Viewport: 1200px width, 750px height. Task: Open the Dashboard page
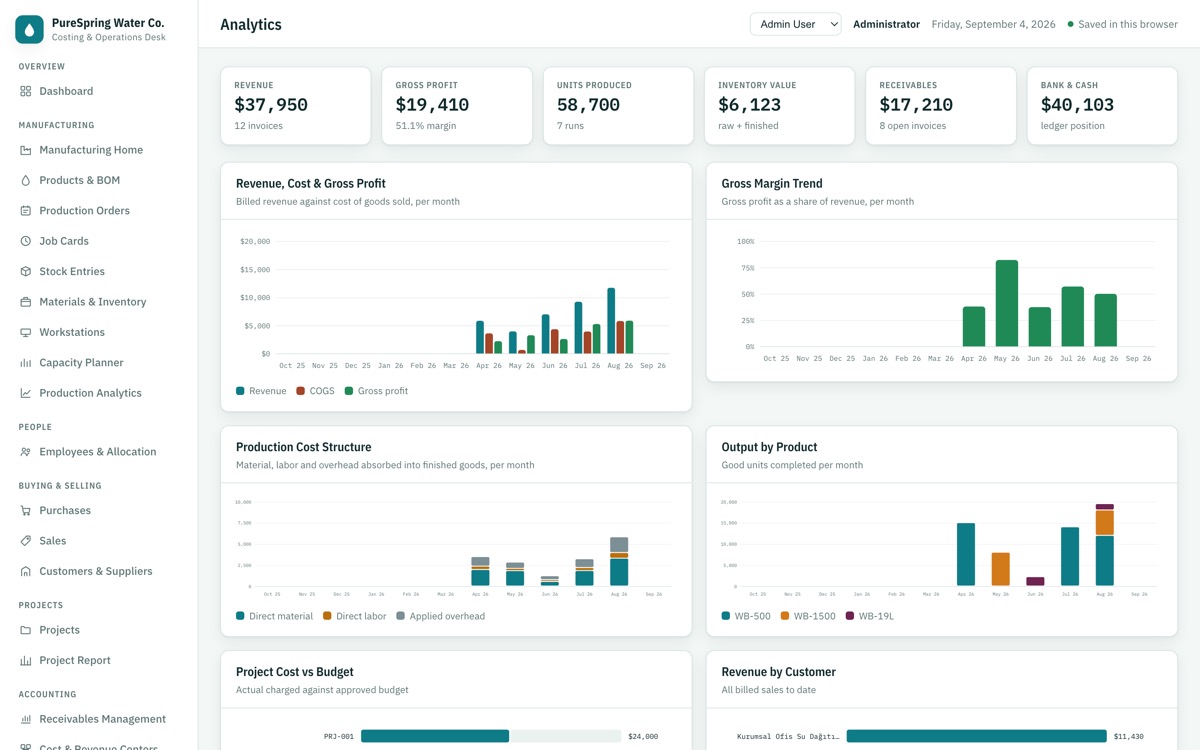pyautogui.click(x=99, y=91)
